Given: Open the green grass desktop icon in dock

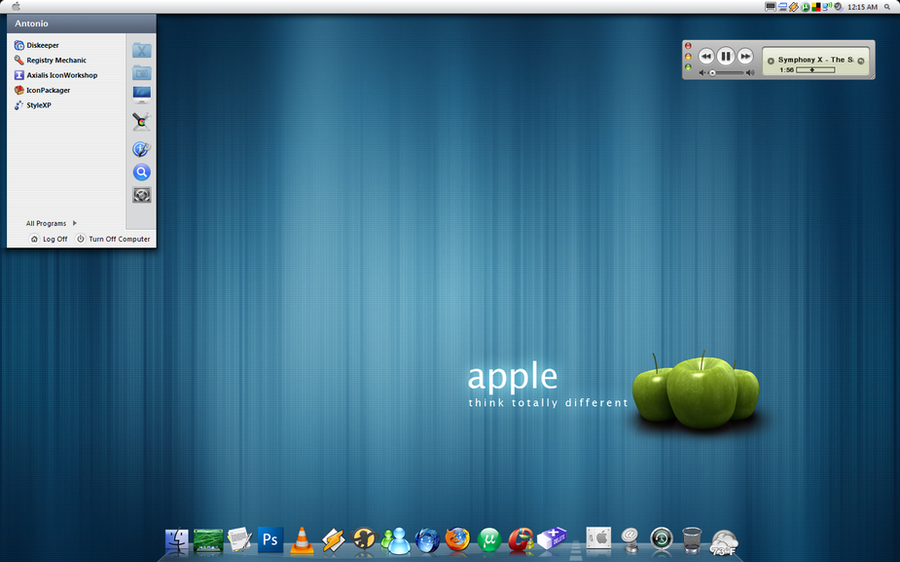Looking at the screenshot, I should (x=208, y=541).
